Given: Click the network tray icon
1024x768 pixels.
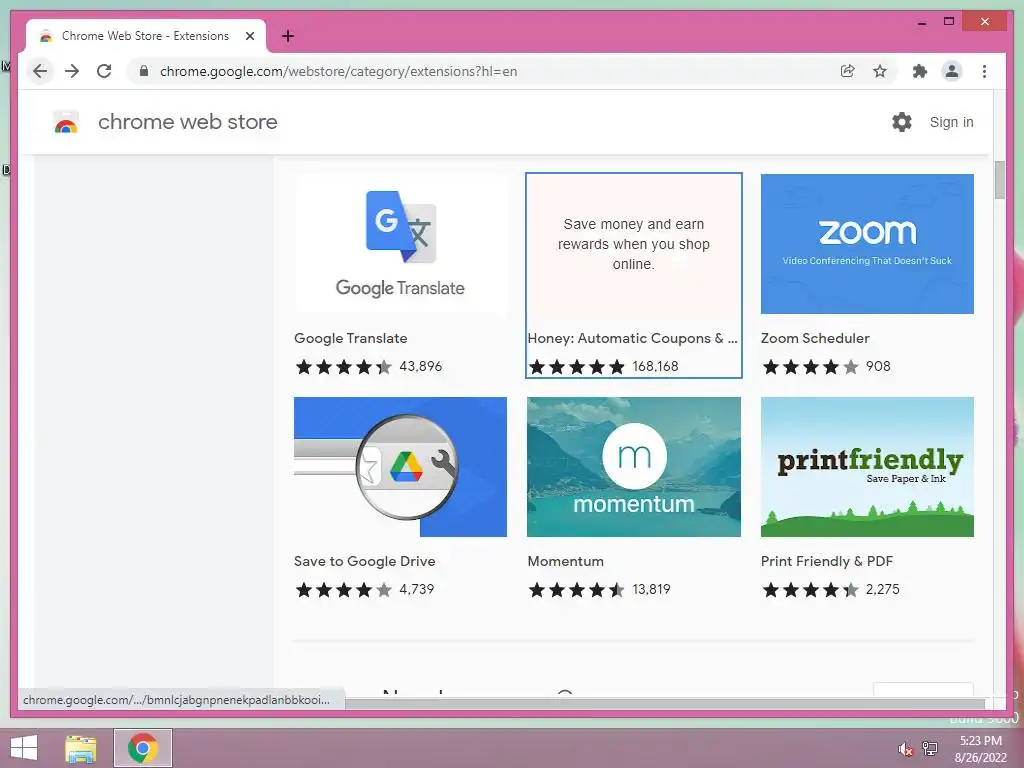Looking at the screenshot, I should coord(930,748).
